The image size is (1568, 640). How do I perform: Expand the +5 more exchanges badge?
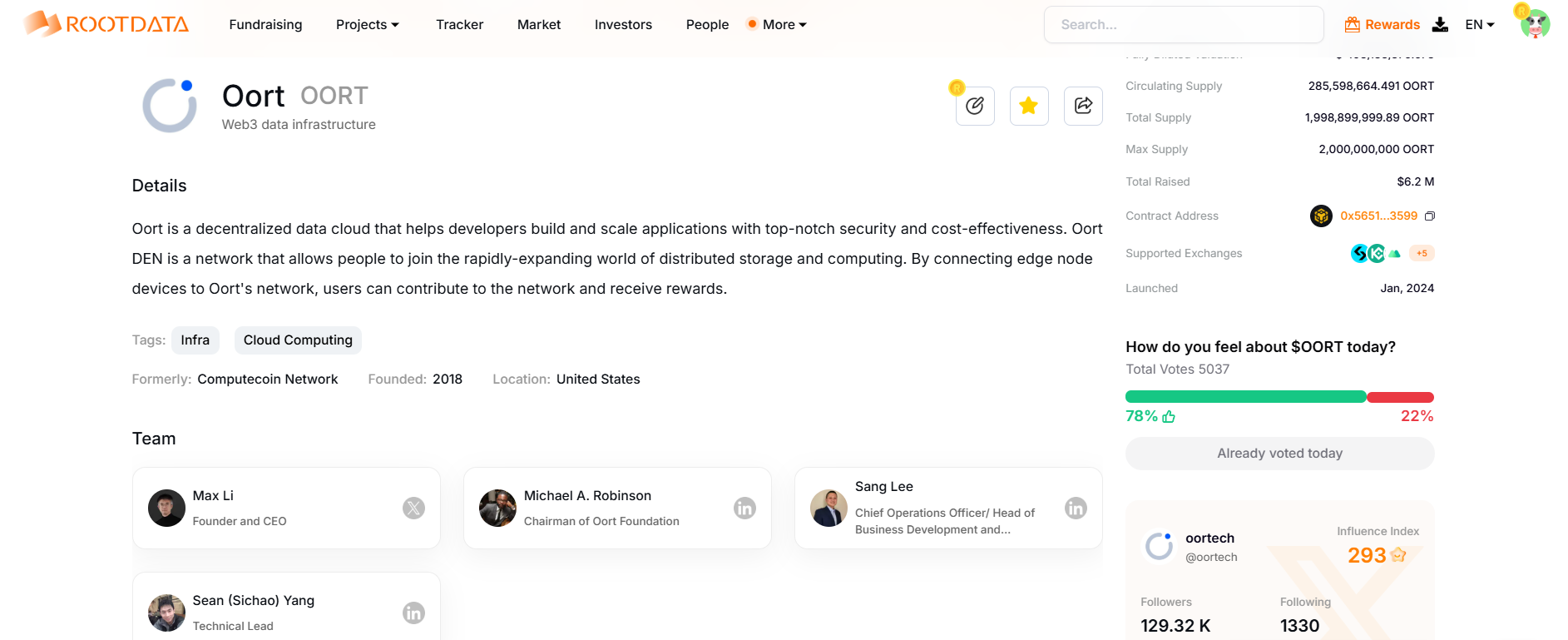(x=1422, y=253)
